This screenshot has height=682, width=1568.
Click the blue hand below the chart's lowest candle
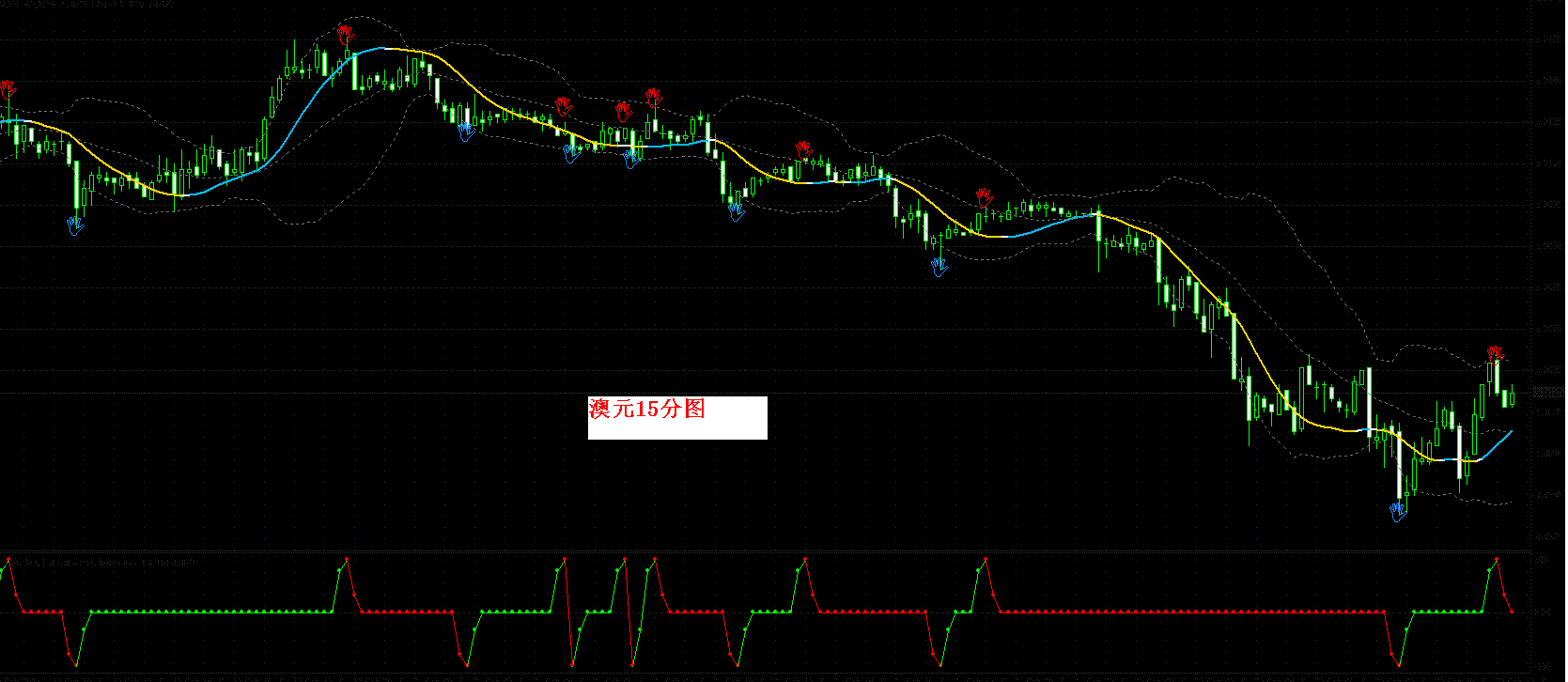1399,512
